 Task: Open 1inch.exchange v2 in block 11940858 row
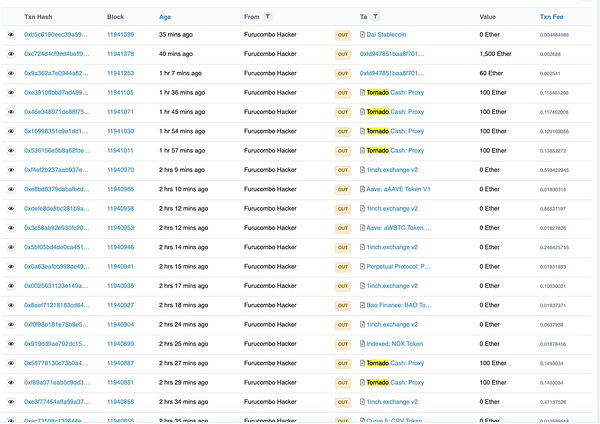392,402
